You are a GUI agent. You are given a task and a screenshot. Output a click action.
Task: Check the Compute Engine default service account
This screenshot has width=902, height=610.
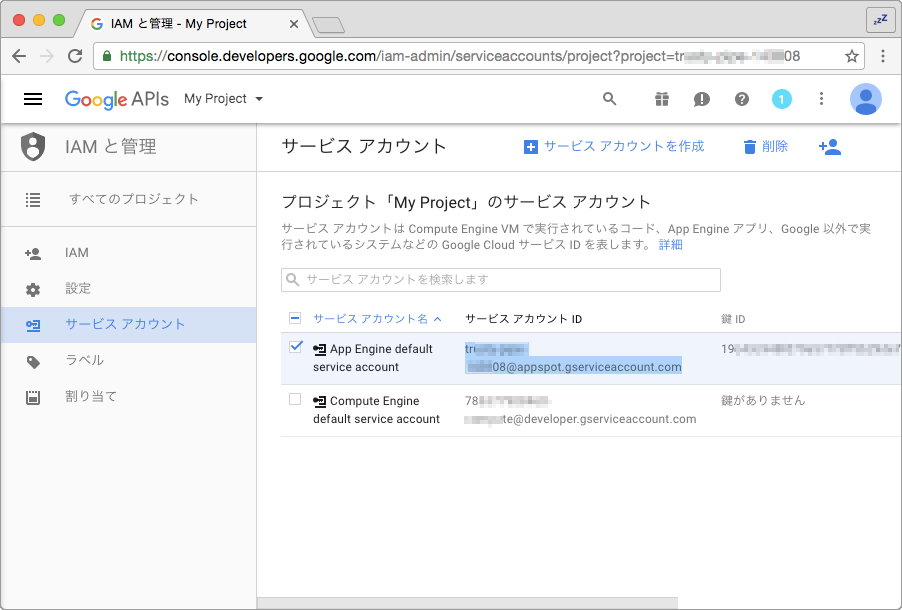point(295,399)
